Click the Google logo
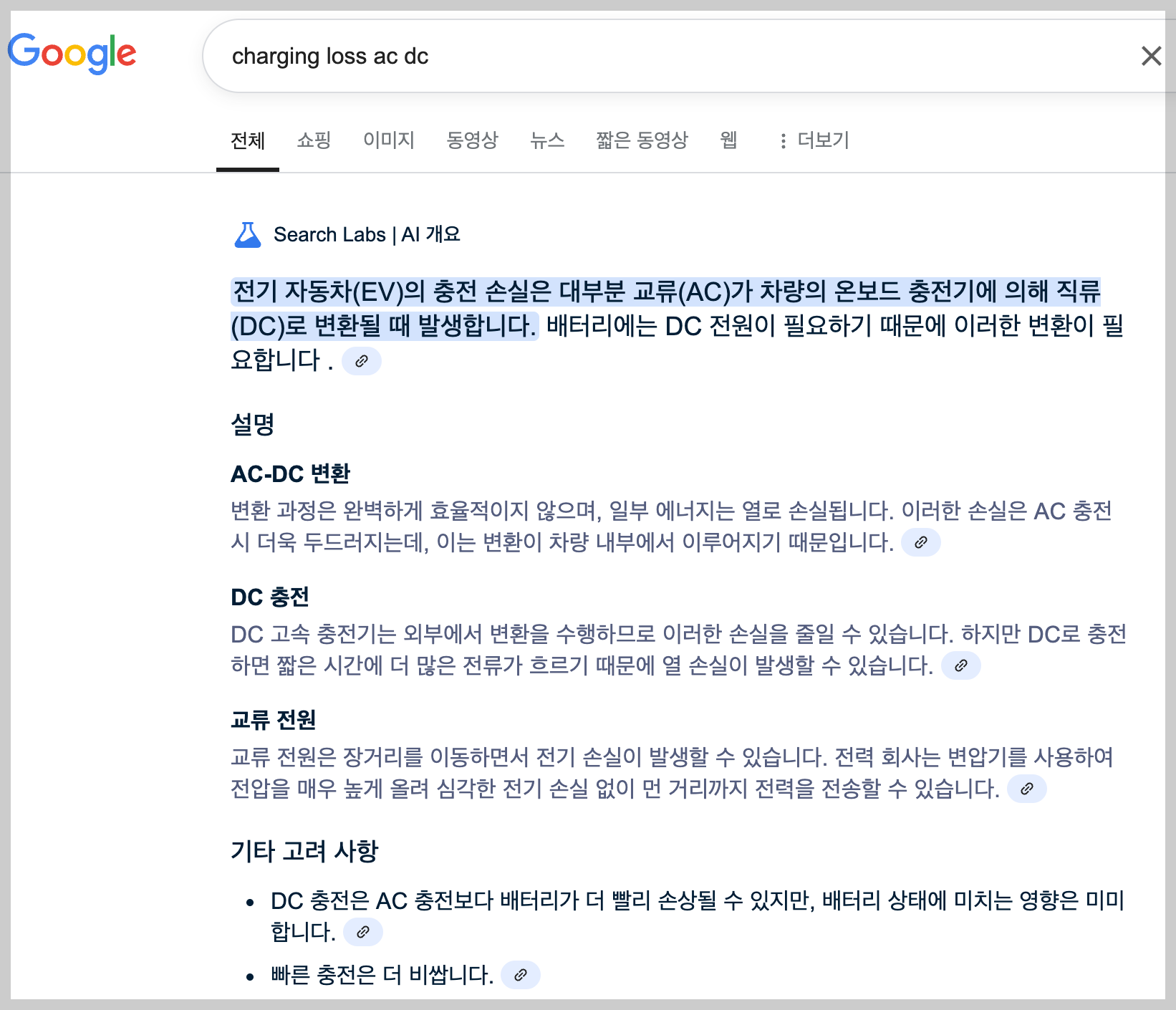1176x1010 pixels. pyautogui.click(x=72, y=54)
